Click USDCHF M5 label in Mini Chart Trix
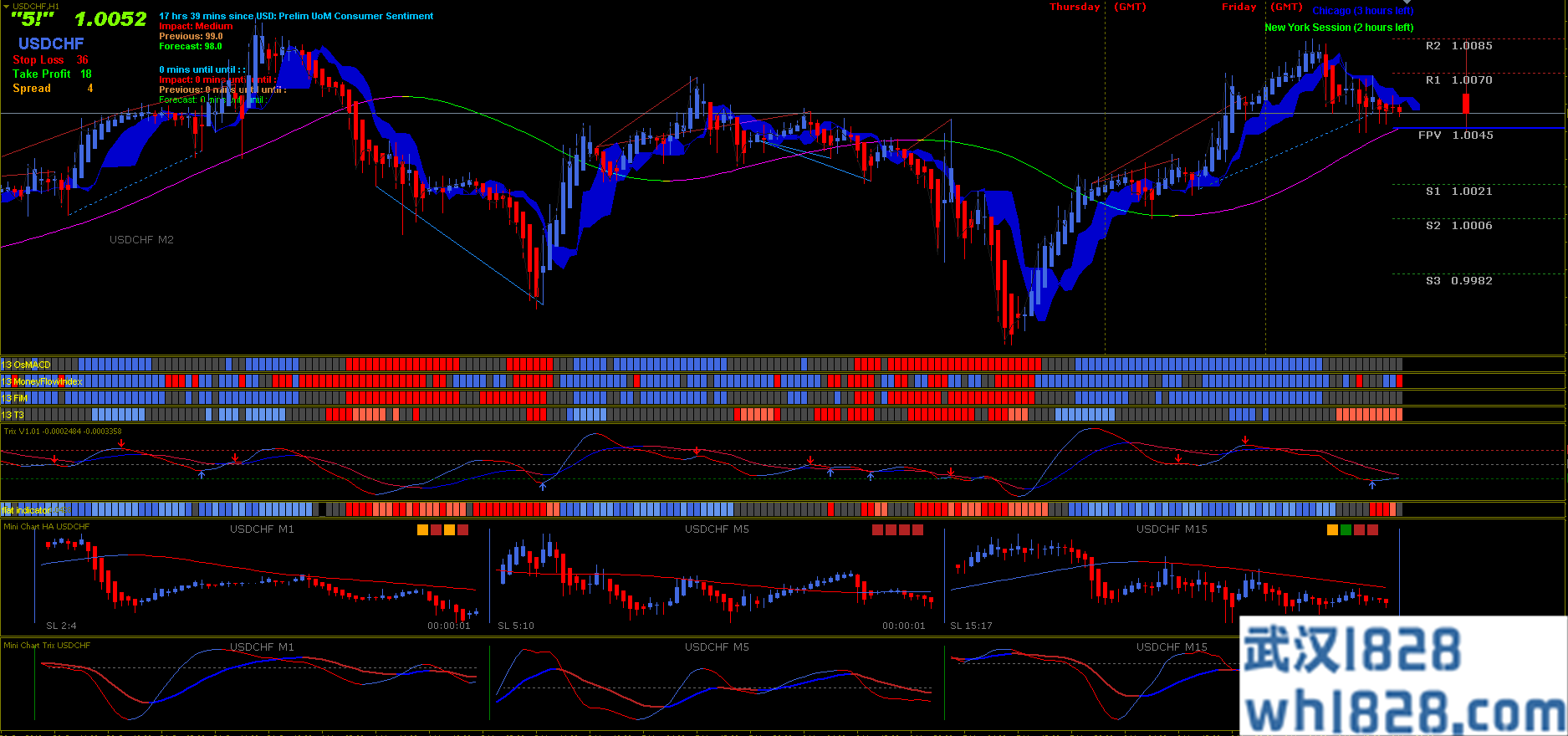 [717, 647]
